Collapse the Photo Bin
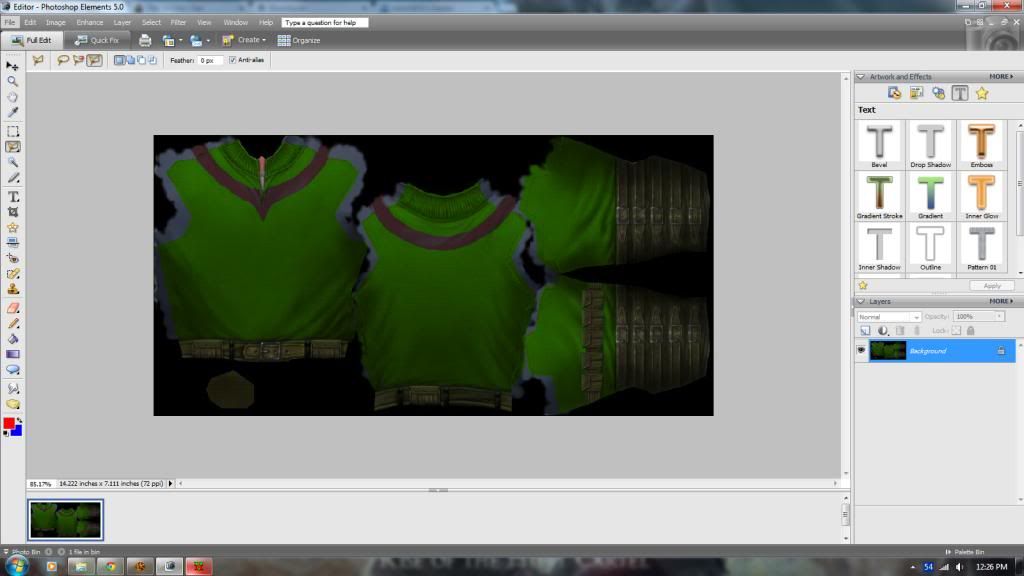Screen dimensions: 1024x576 (x=6, y=552)
